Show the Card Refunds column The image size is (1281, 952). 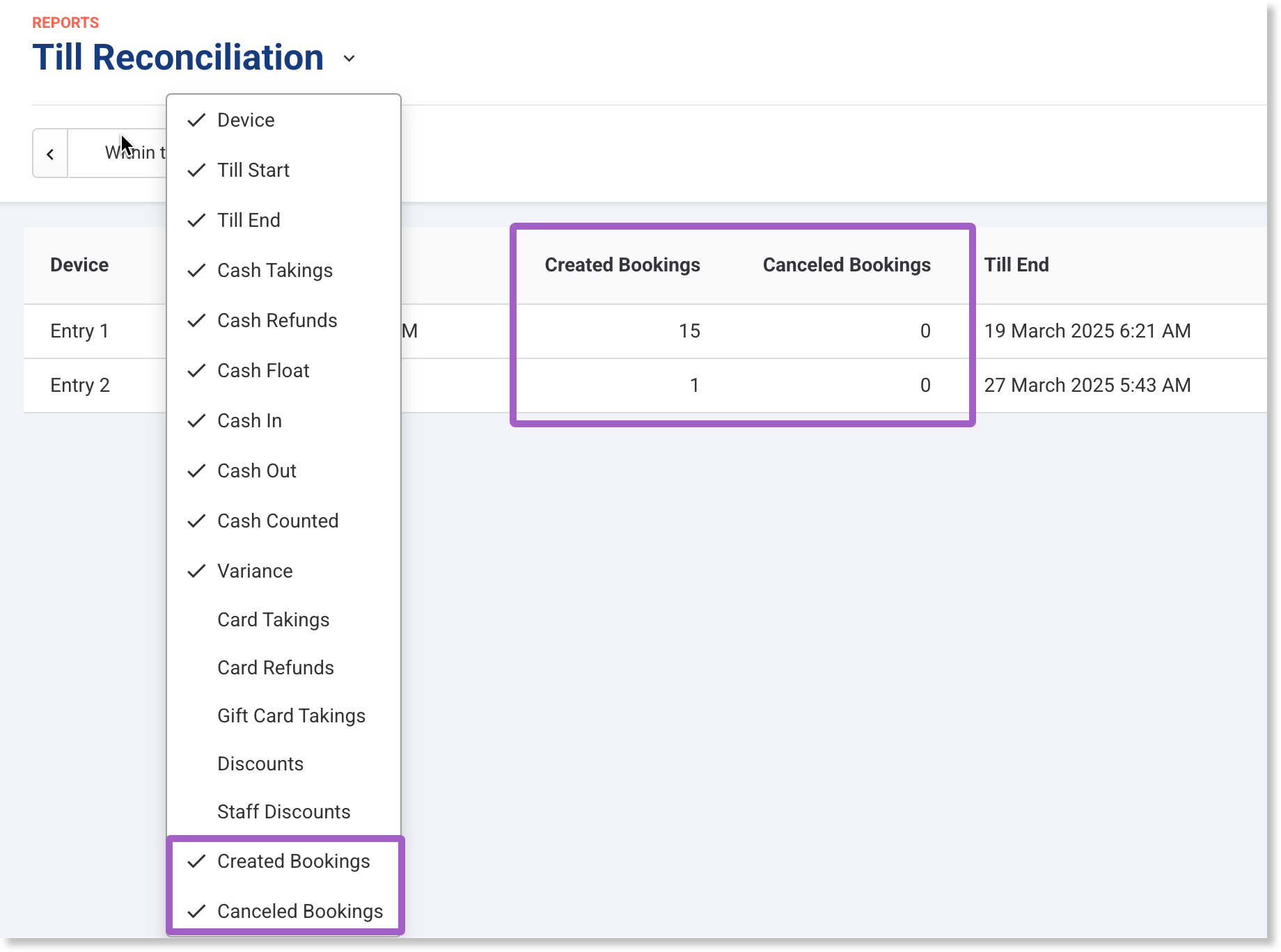(x=275, y=668)
